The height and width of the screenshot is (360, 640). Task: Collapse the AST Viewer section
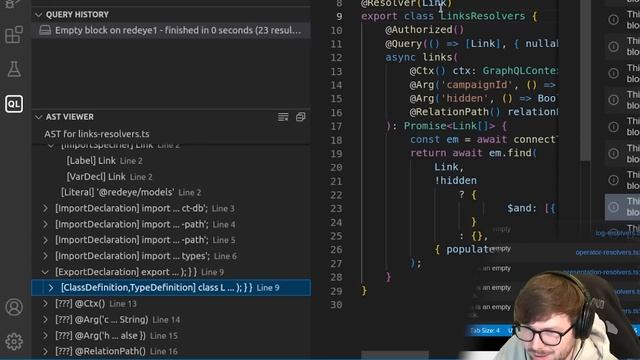[39, 117]
